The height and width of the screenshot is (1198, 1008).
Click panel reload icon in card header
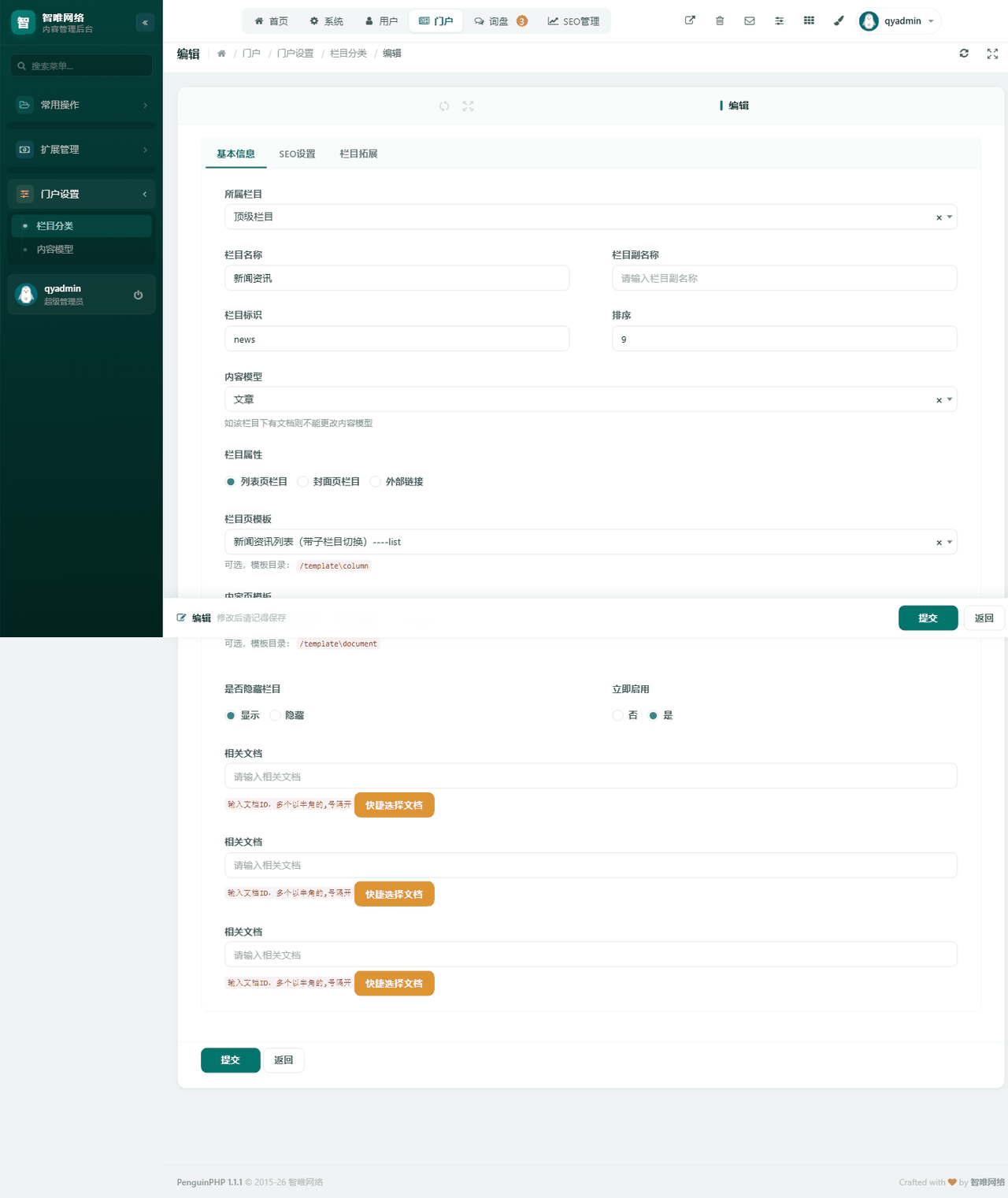point(444,106)
